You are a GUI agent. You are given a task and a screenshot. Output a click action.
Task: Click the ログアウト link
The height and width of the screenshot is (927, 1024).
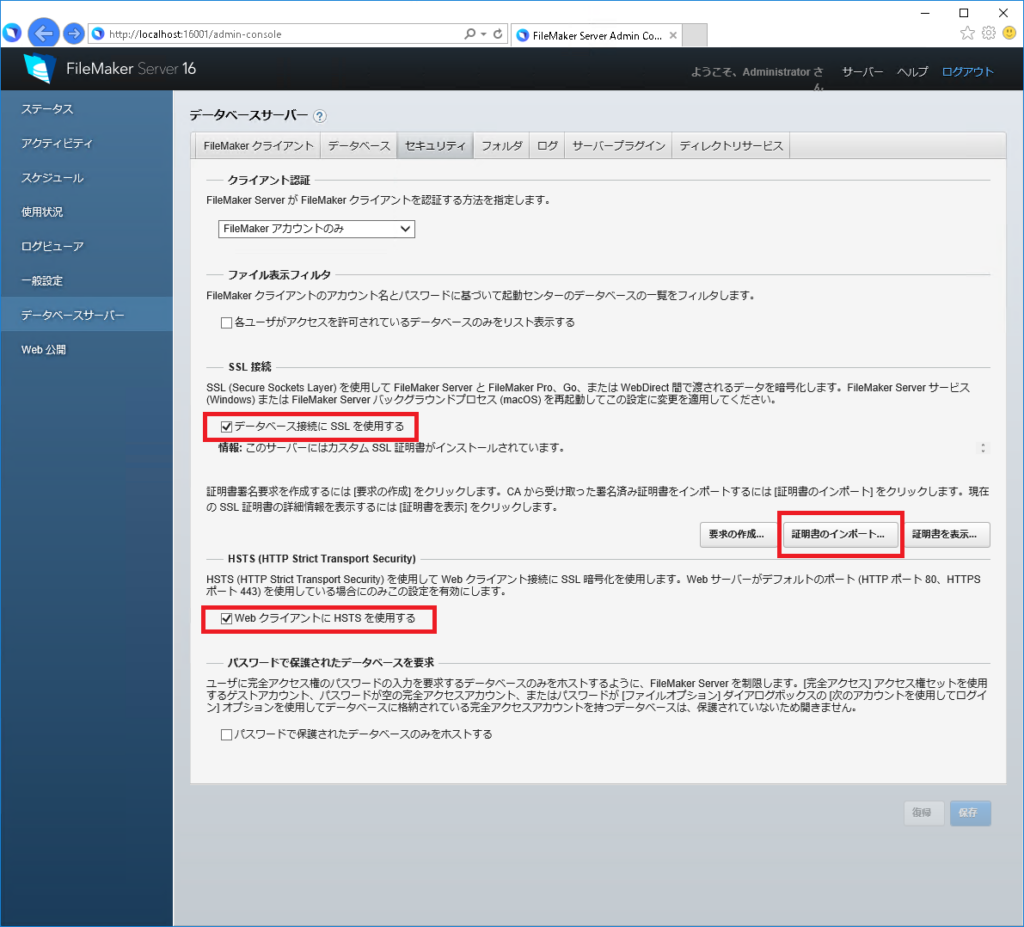click(967, 72)
